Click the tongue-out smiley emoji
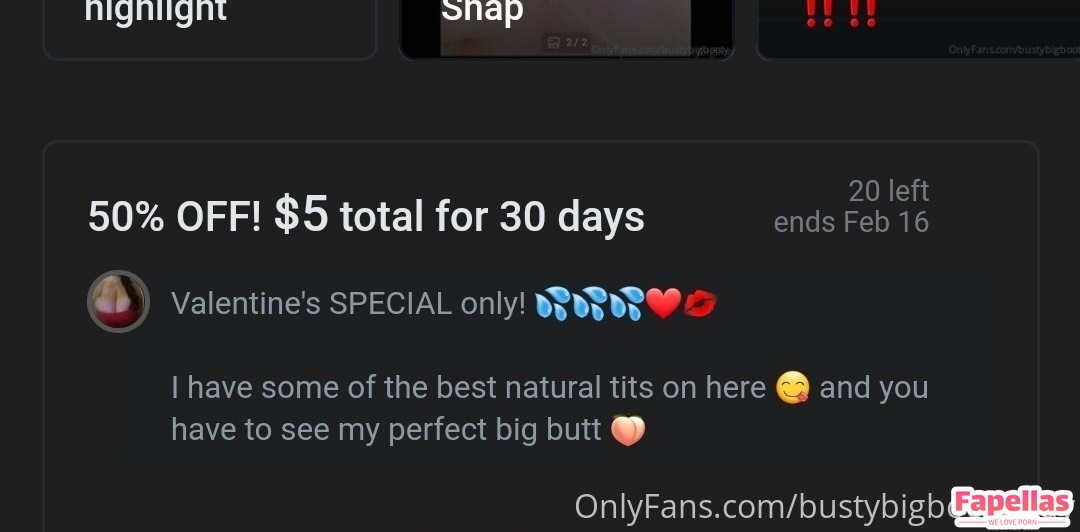Screen dimensions: 1080x532 [793, 388]
